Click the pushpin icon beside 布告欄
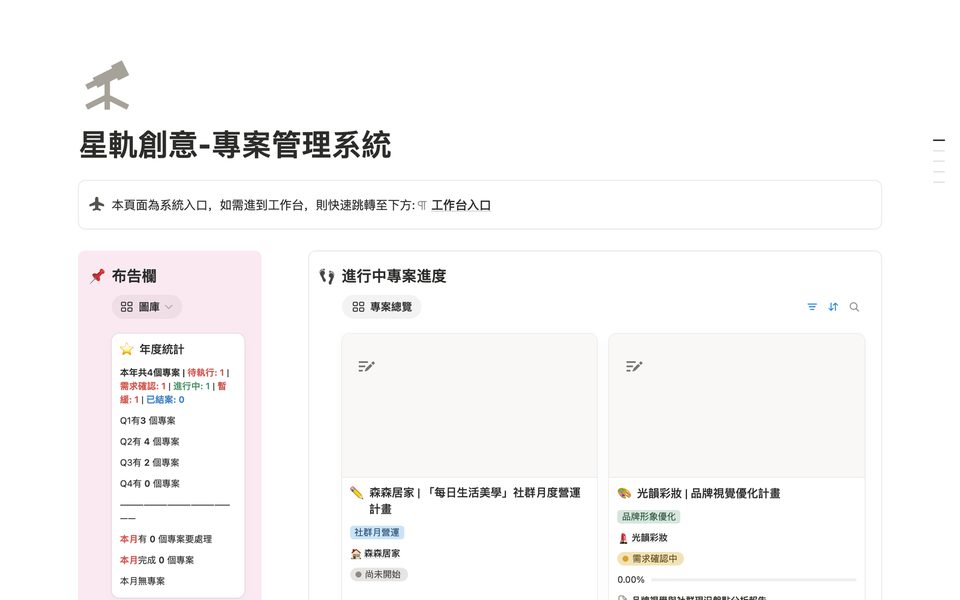Viewport: 960px width, 600px height. click(x=97, y=276)
